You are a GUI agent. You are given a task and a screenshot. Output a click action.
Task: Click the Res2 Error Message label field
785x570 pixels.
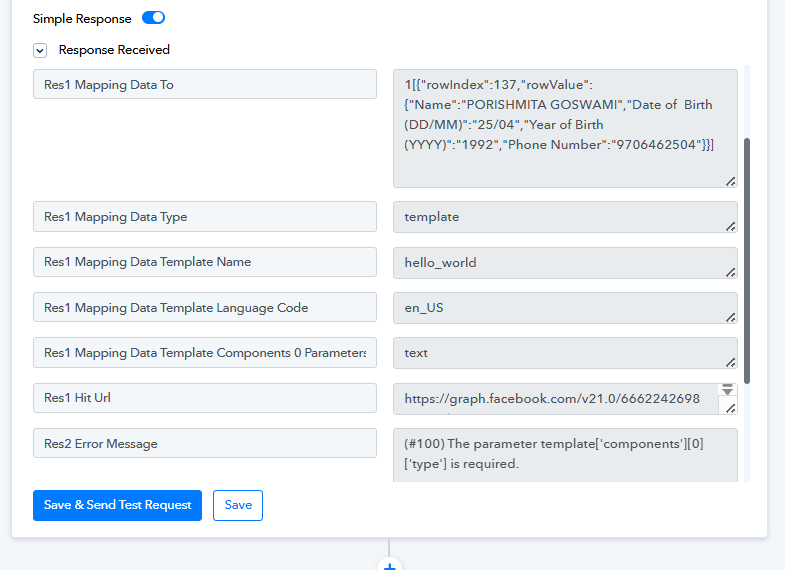(x=204, y=443)
